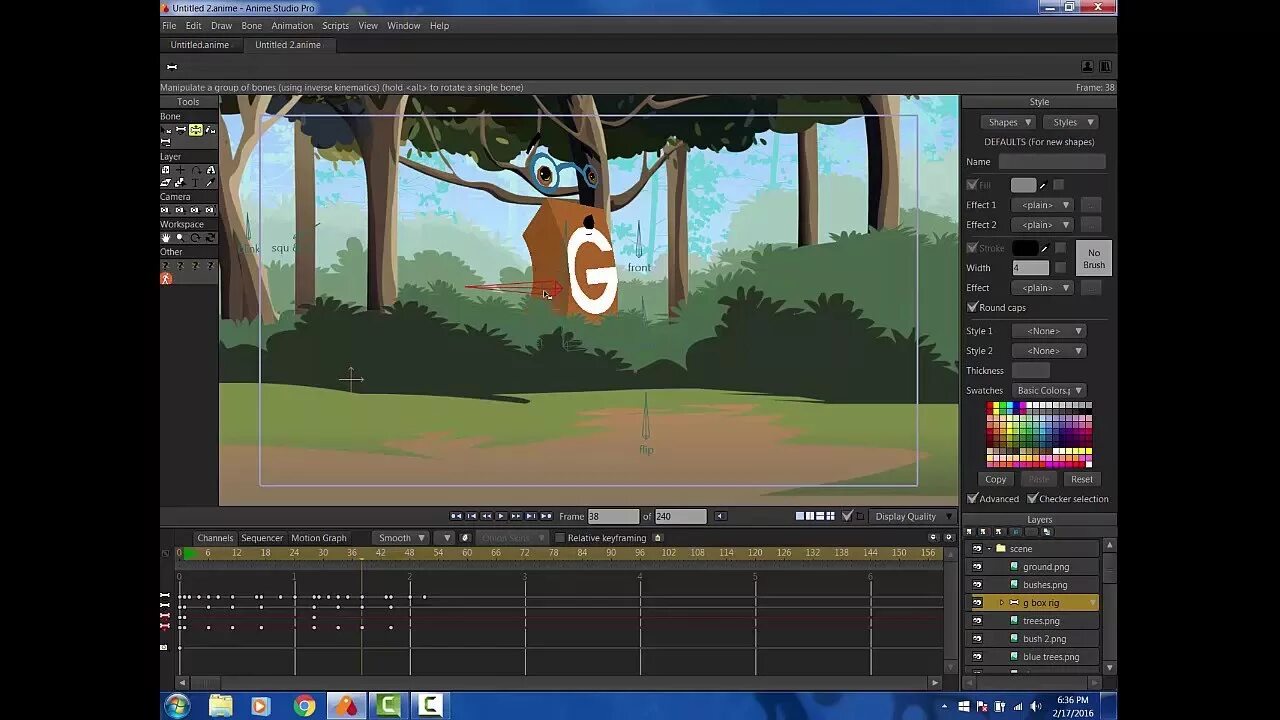Select the Transform Bone tool
This screenshot has width=1280, height=720.
point(195,130)
